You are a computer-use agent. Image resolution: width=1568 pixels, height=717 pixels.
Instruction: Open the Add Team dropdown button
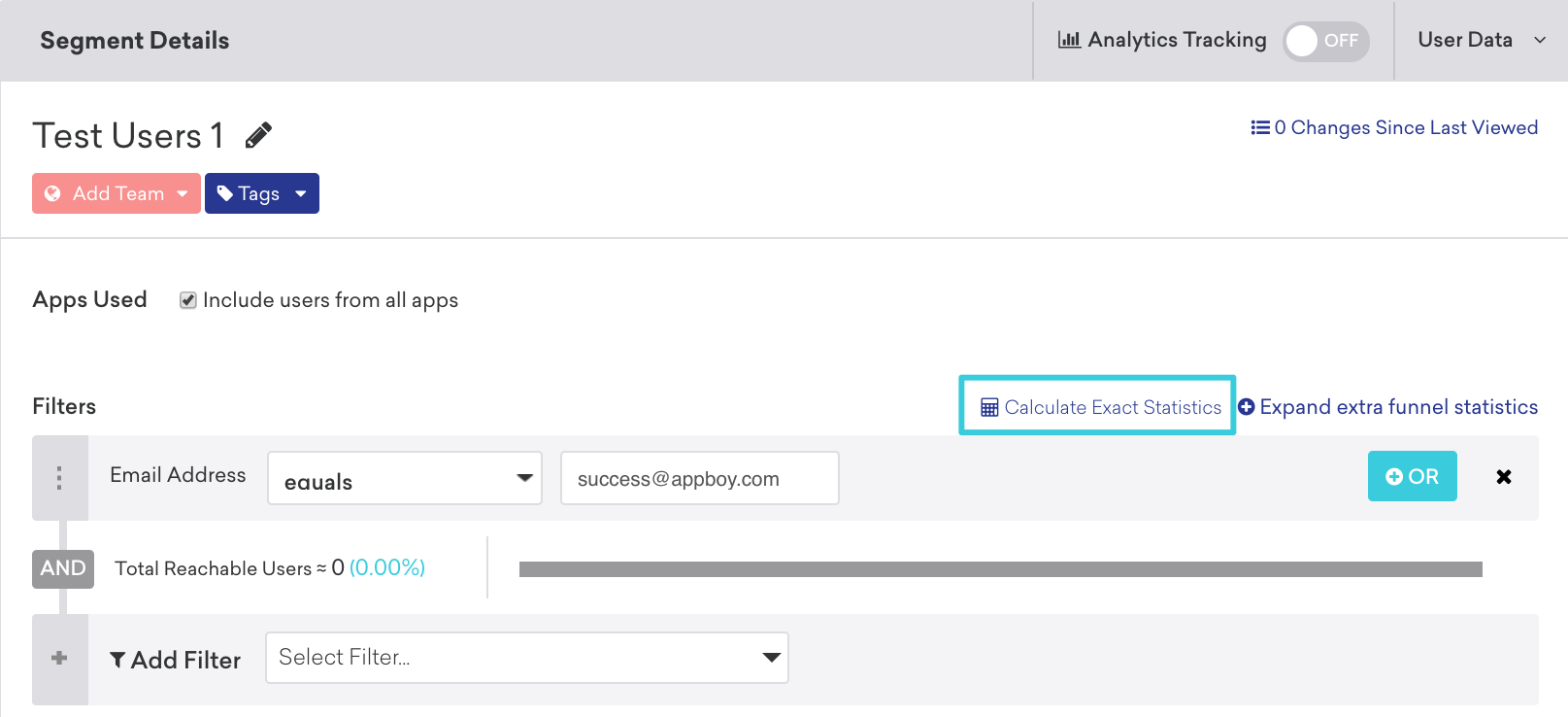(x=117, y=193)
